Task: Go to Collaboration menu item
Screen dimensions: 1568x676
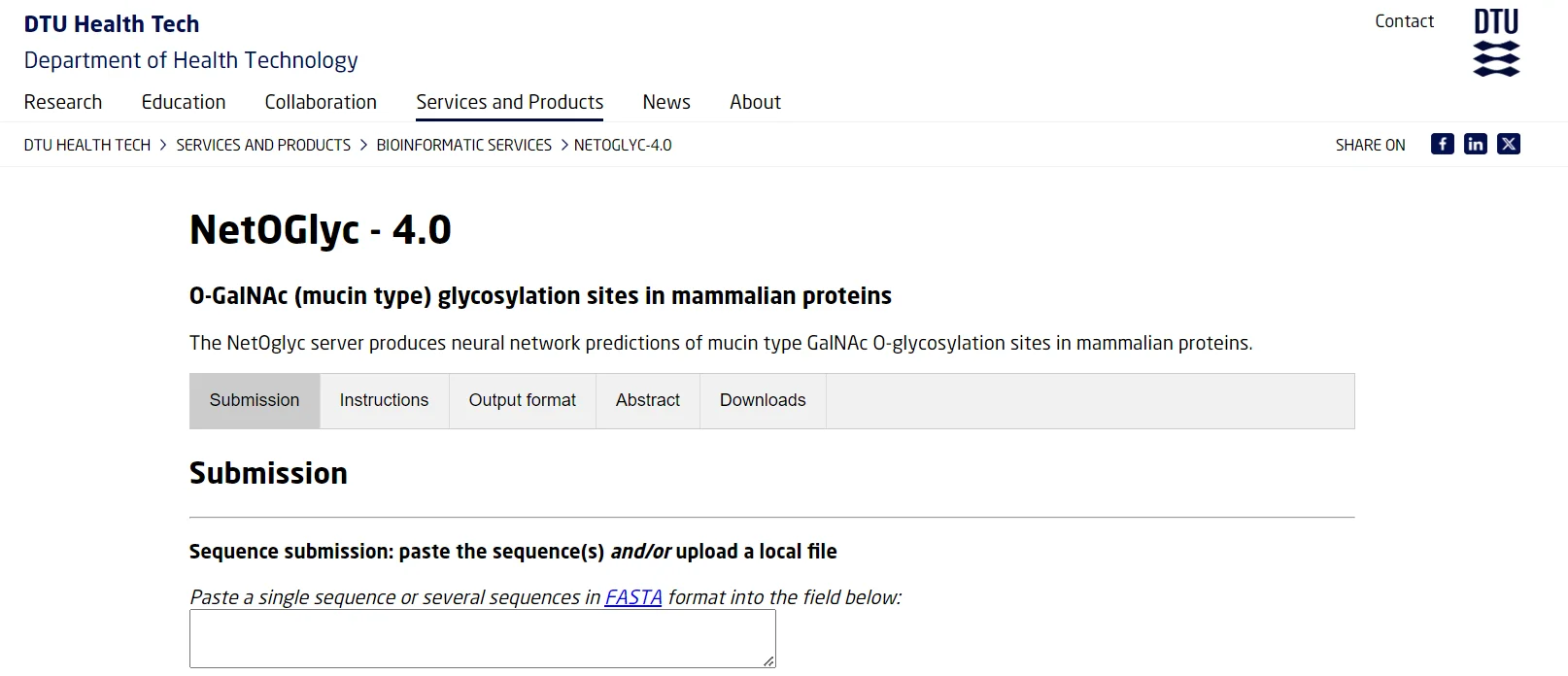Action: pos(321,102)
